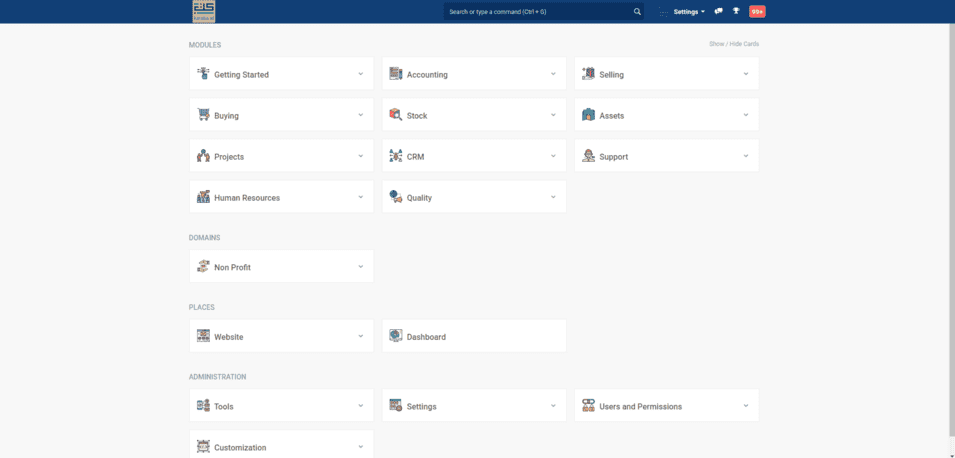Click the Website card icon
The width and height of the screenshot is (955, 458).
coord(203,336)
